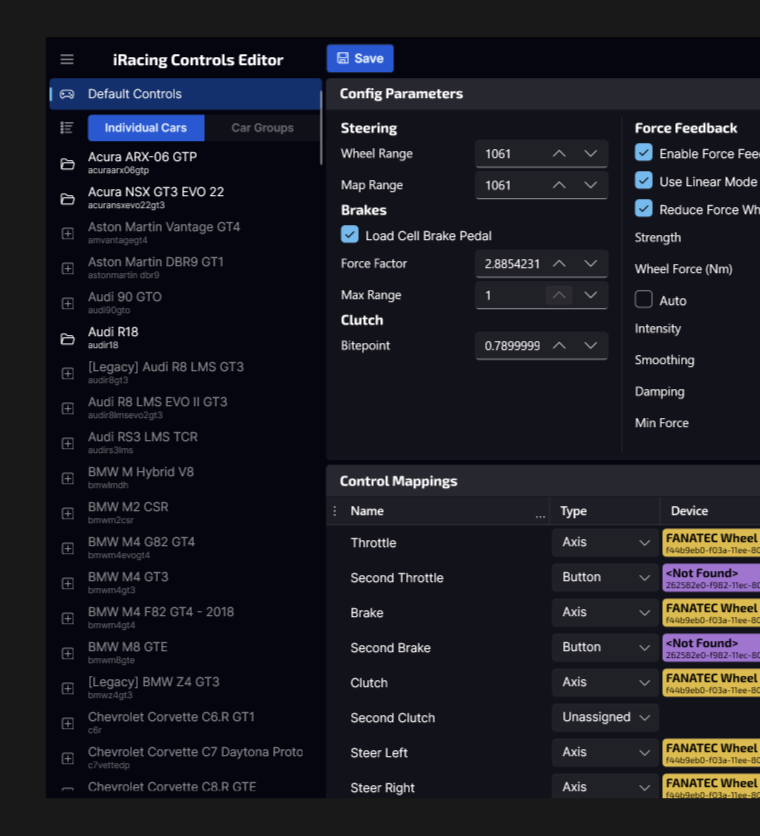Screen dimensions: 760x836
Task: Increase Wheel Range with up arrow
Action: [559, 154]
